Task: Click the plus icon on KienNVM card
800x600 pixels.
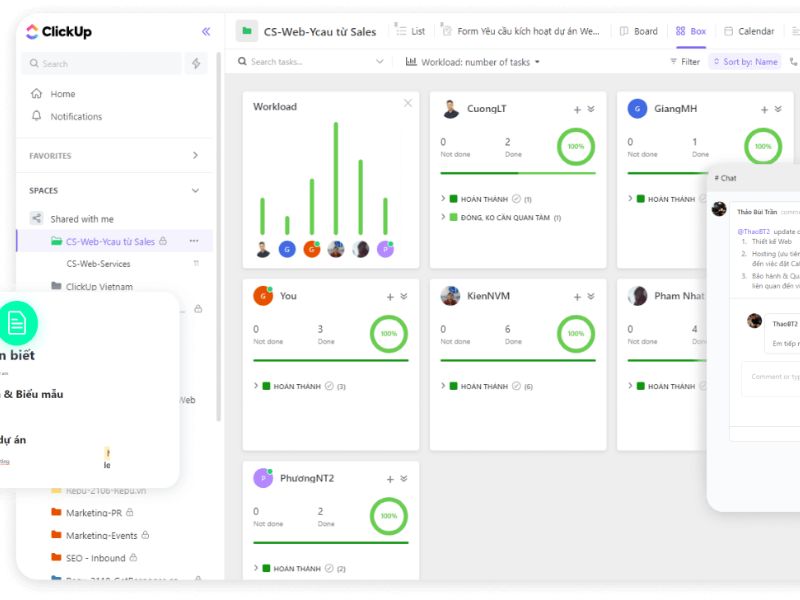Action: (x=577, y=297)
